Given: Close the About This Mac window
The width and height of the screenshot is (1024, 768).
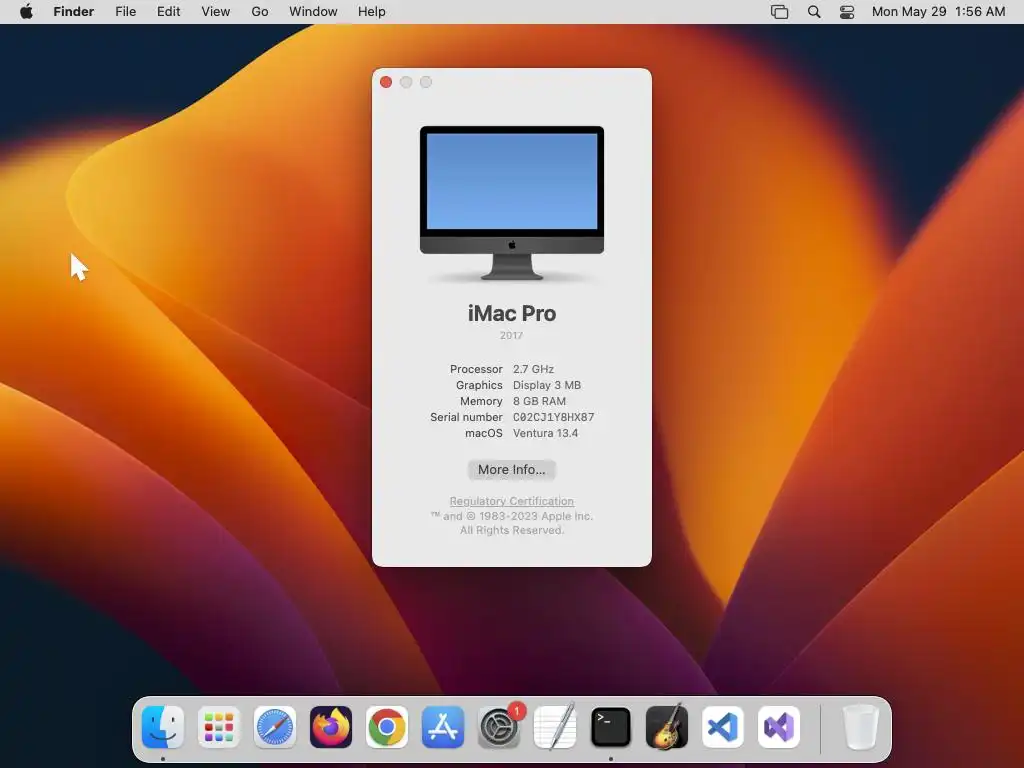Looking at the screenshot, I should tap(386, 82).
